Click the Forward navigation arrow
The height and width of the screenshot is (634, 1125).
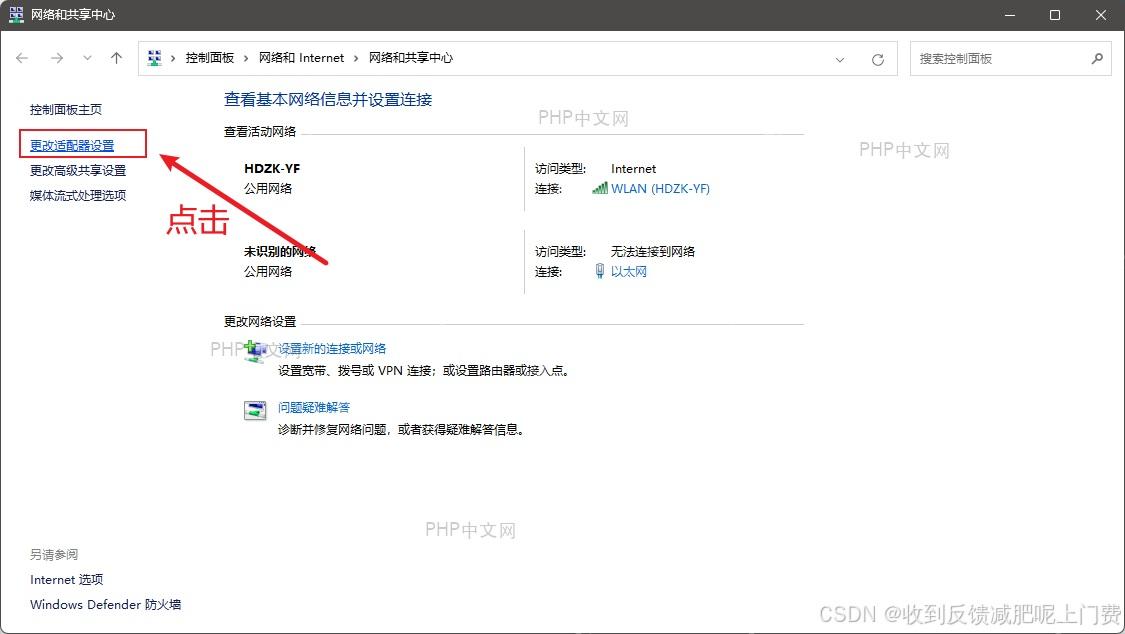coord(57,58)
